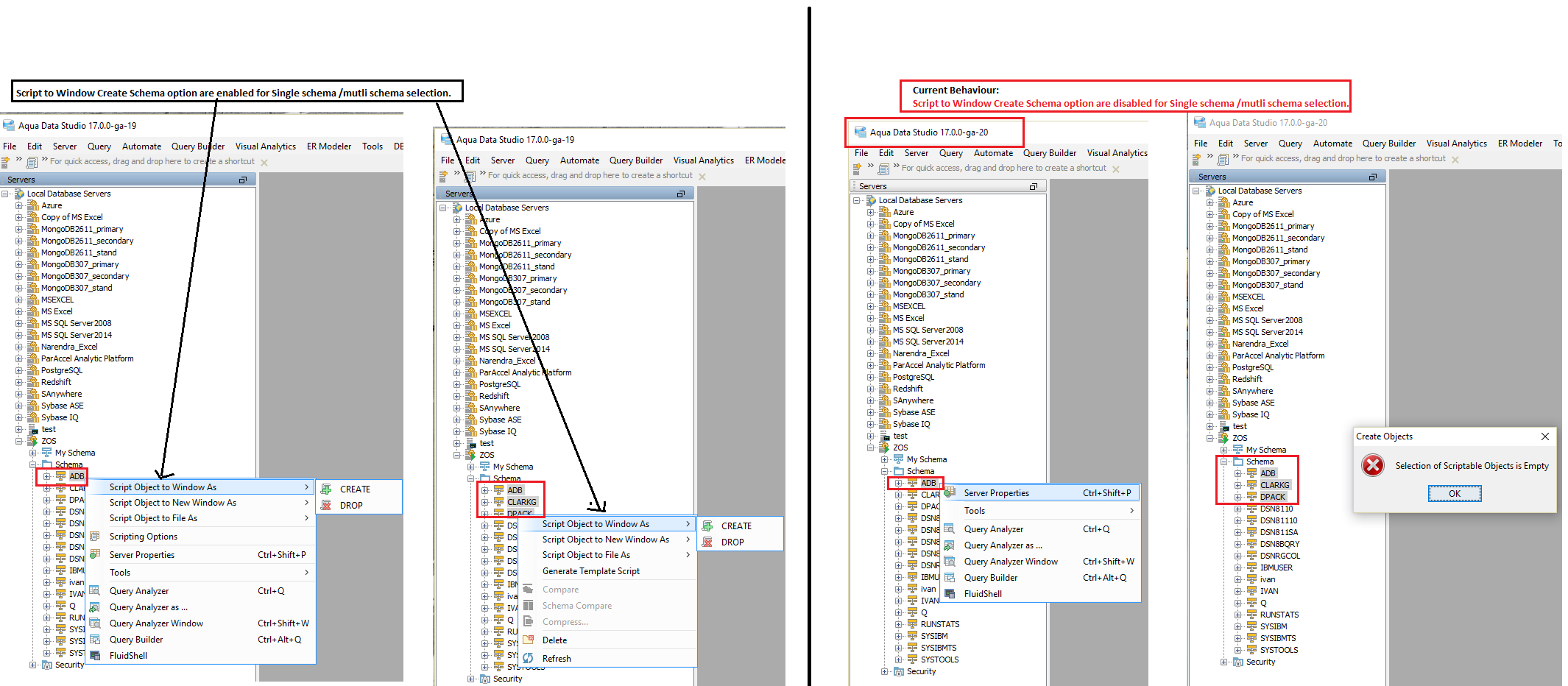Screen dimensions: 1568x686
Task: Click Refresh icon in second window's context menu
Action: [x=528, y=659]
